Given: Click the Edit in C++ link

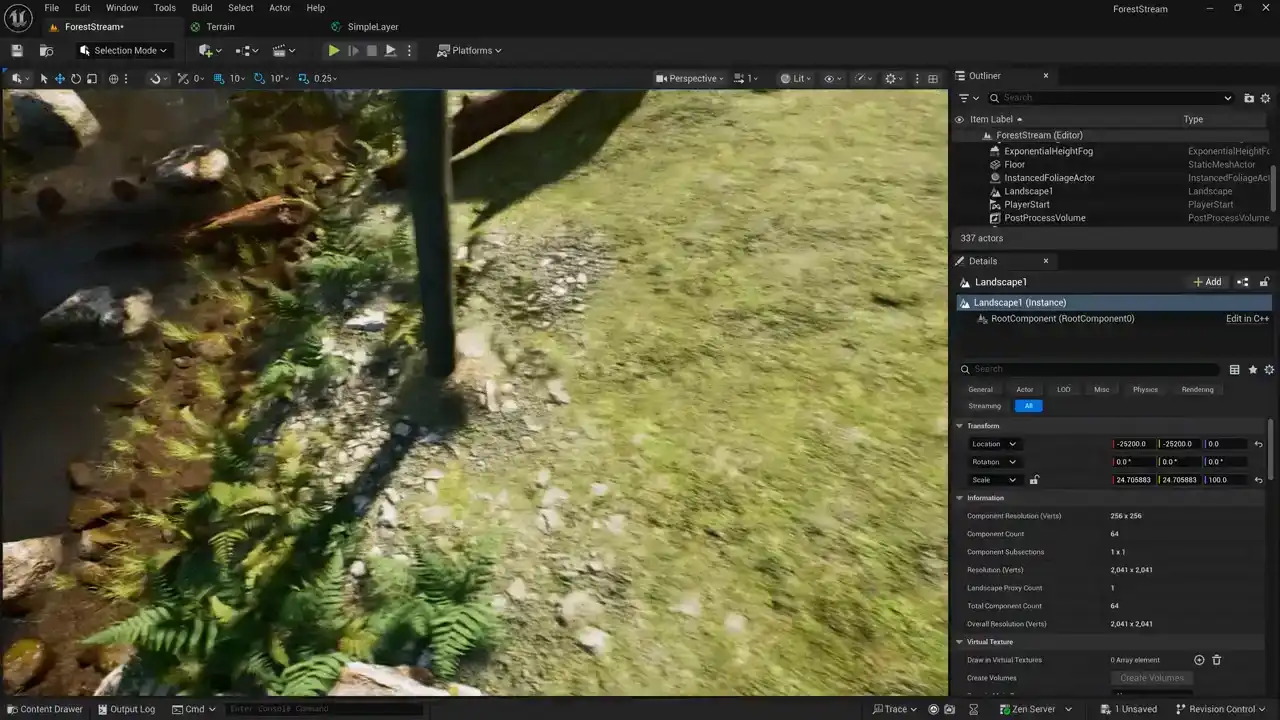Looking at the screenshot, I should click(x=1247, y=319).
